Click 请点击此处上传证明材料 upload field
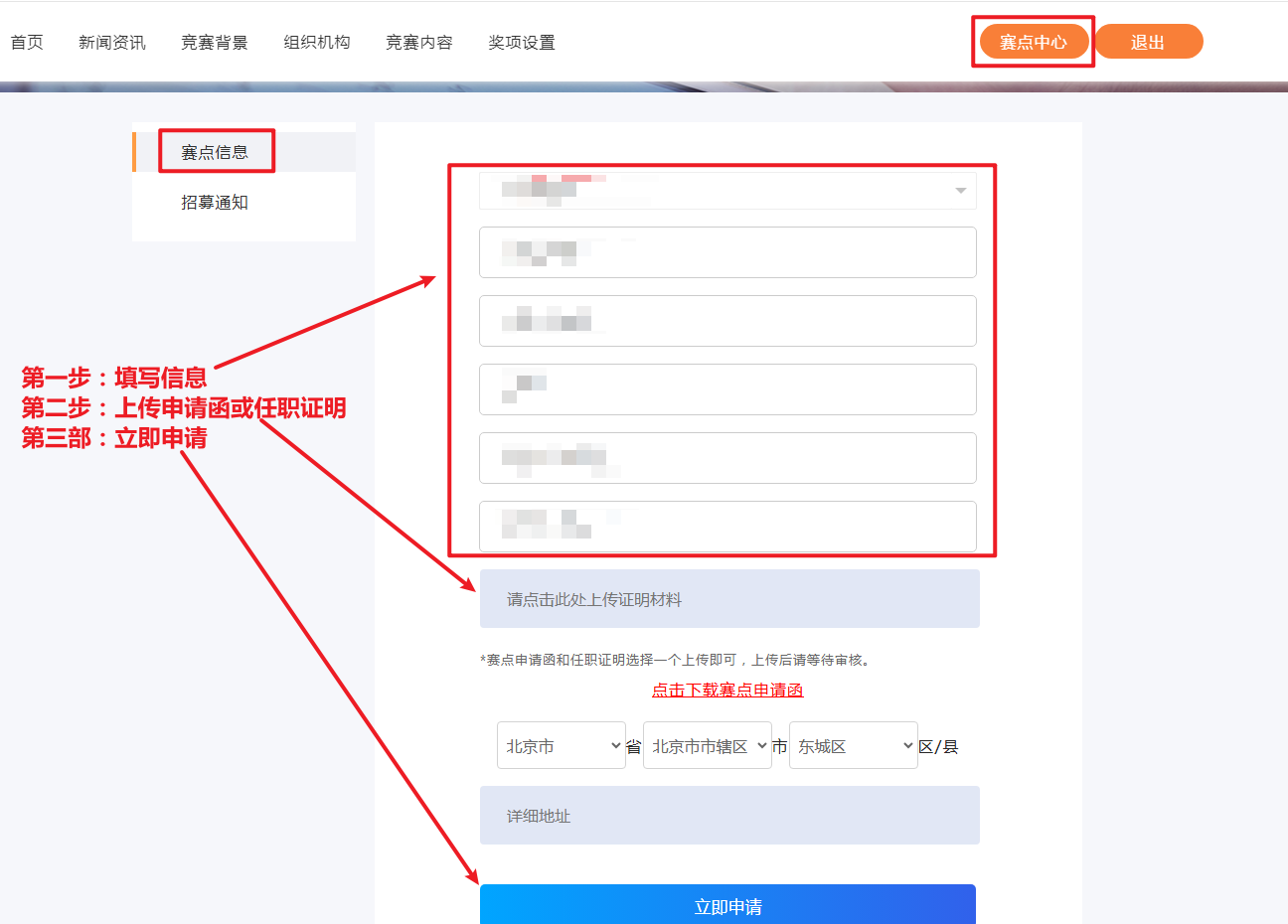1288x924 pixels. point(729,599)
